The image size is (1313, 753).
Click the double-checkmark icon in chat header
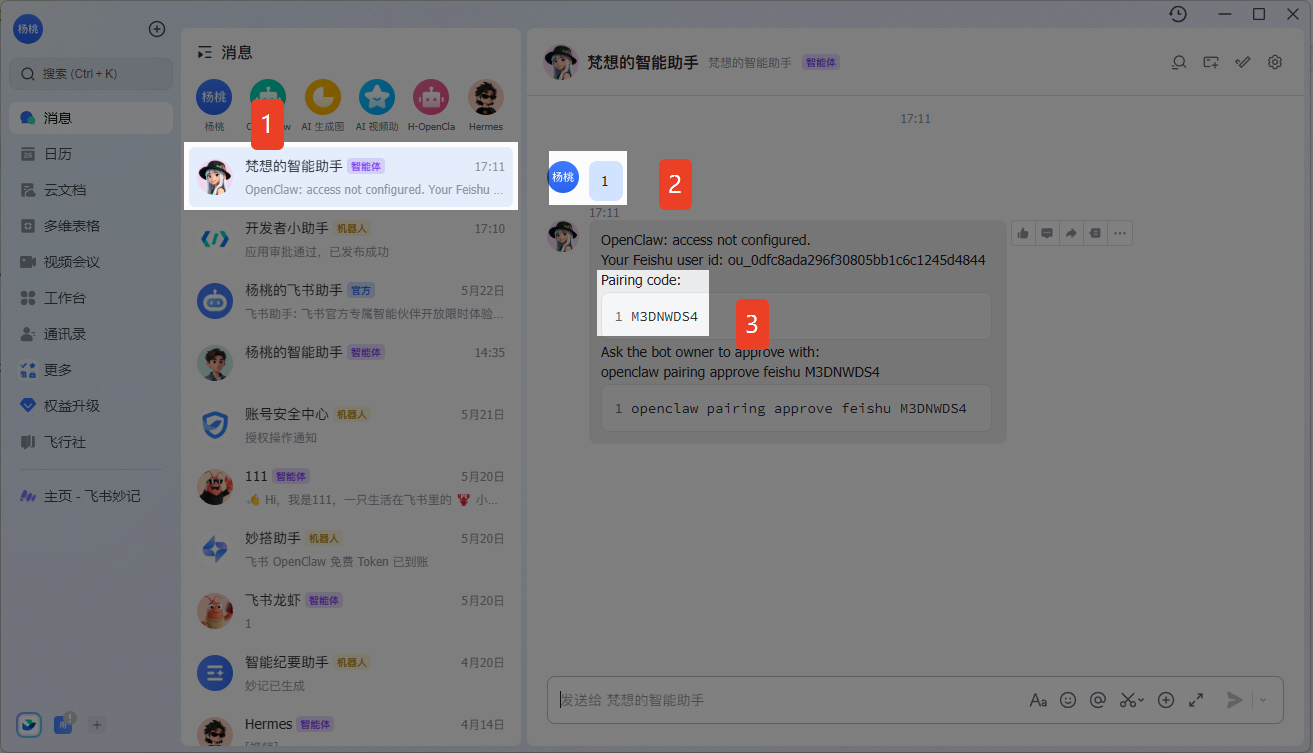(1243, 62)
